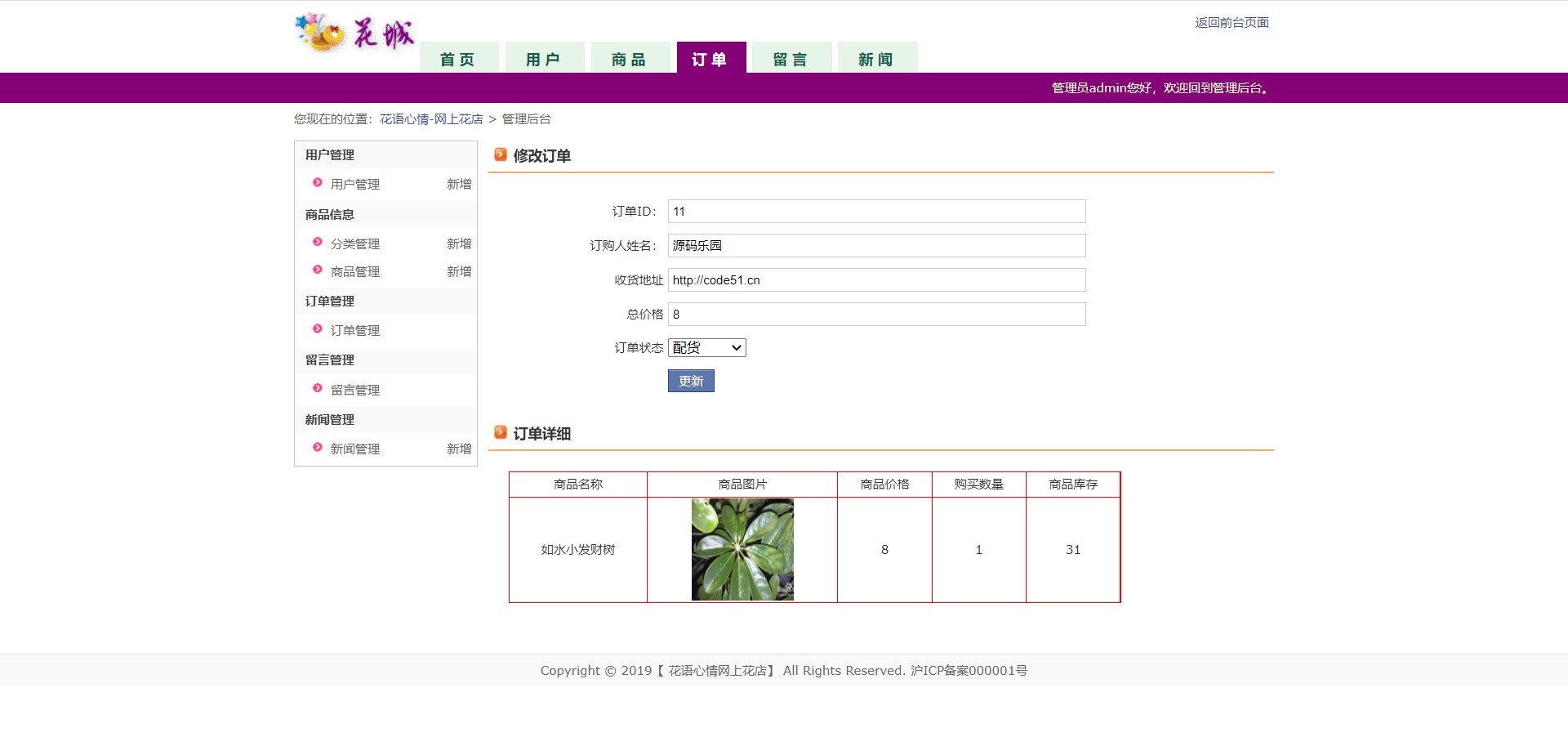
Task: Click into the 订购人姓名 text field
Action: pos(876,246)
